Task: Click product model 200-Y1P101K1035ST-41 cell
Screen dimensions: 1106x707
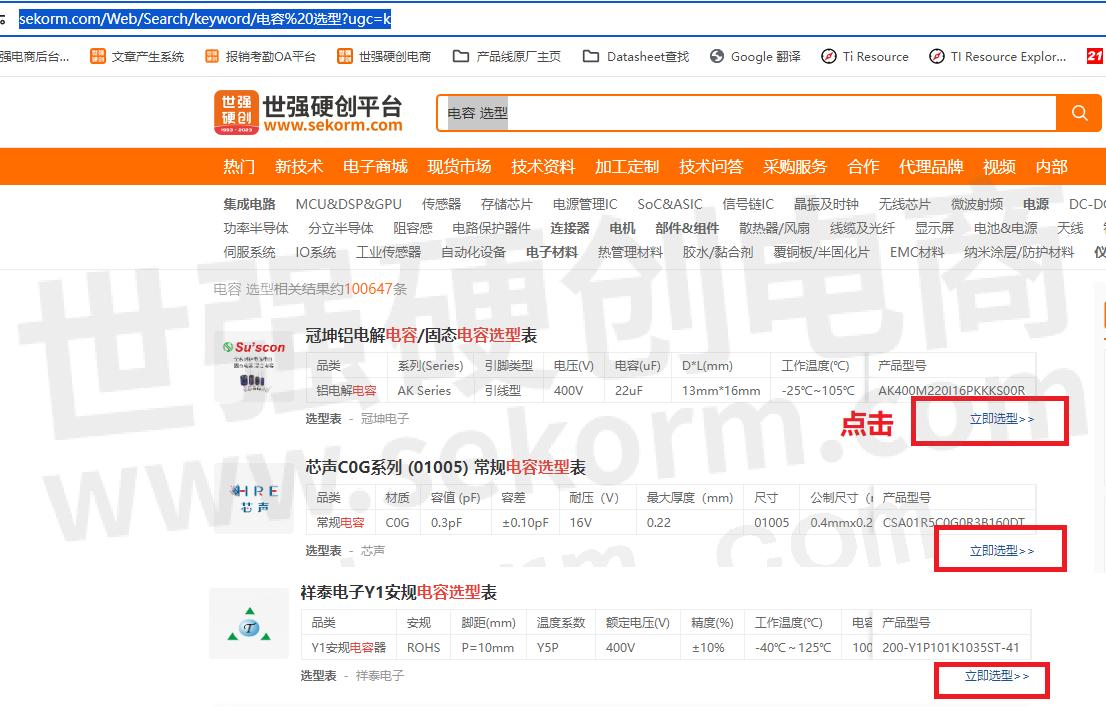Action: [951, 648]
